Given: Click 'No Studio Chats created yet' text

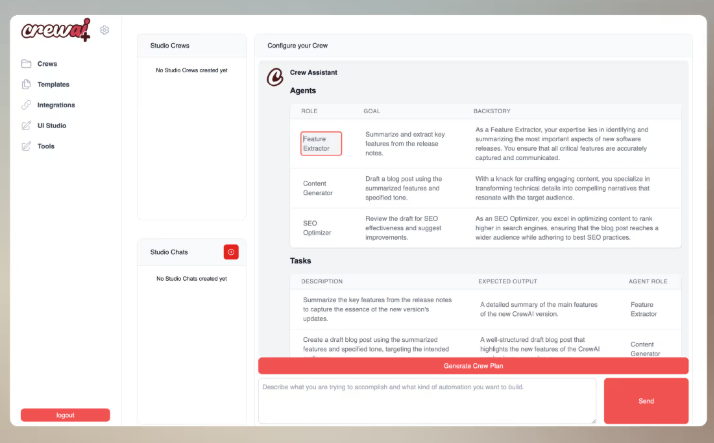Looking at the screenshot, I should 192,279.
